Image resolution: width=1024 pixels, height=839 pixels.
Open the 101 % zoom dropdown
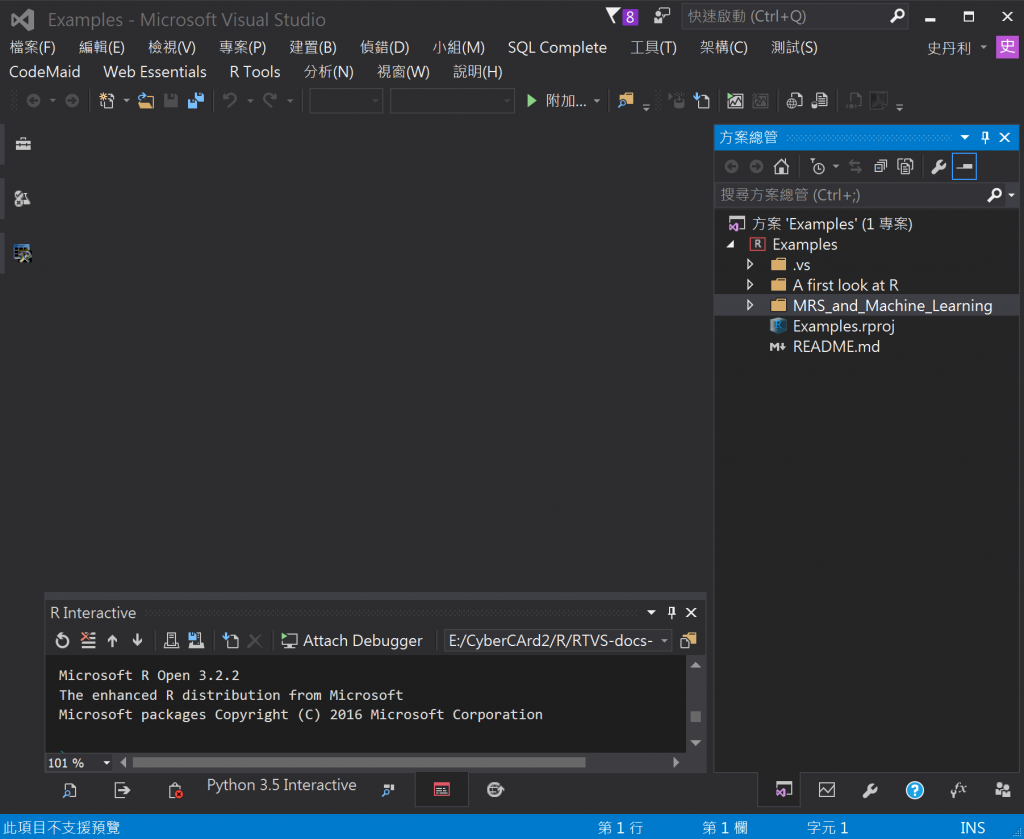106,763
